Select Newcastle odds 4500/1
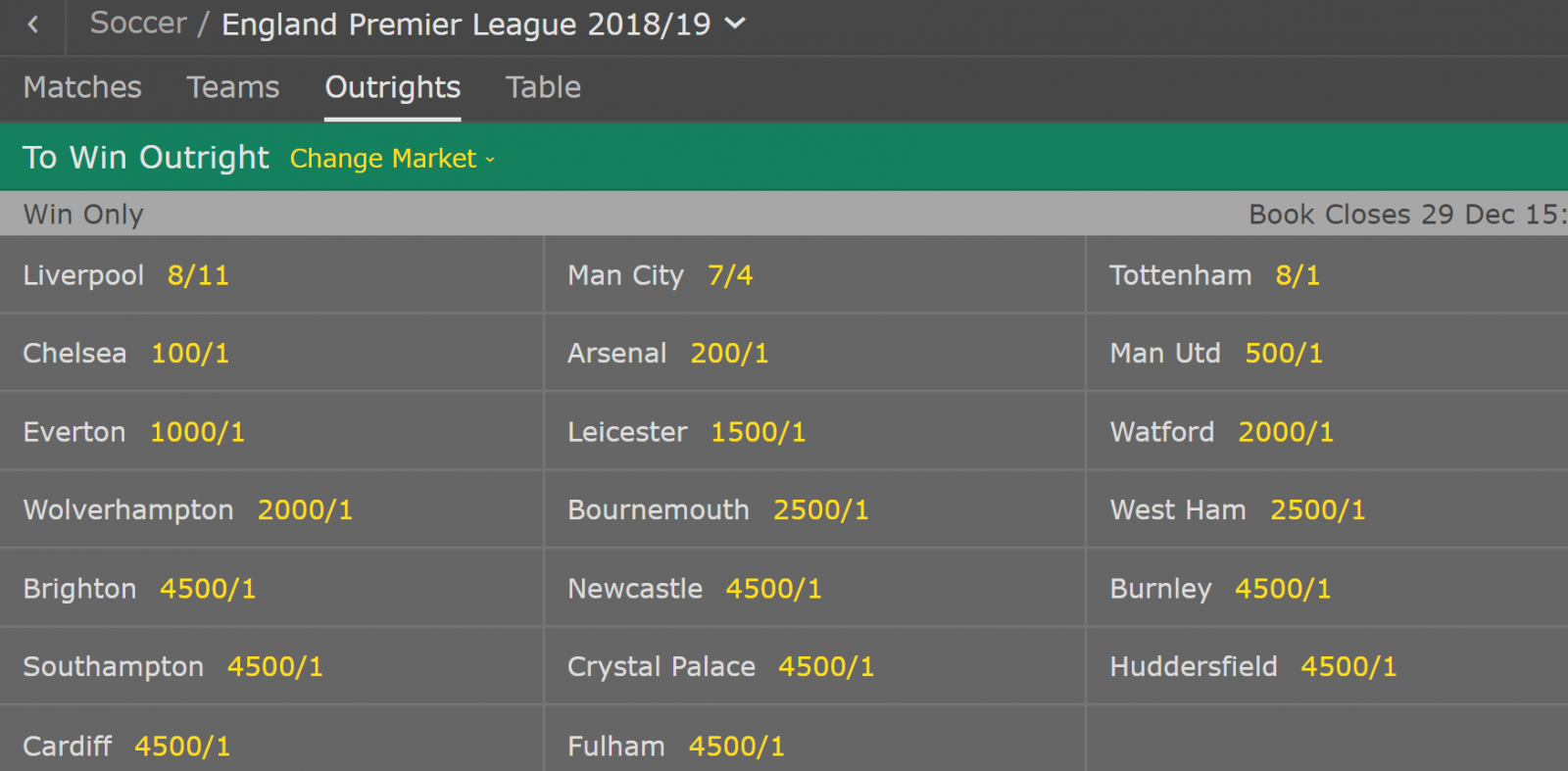The height and width of the screenshot is (771, 1568). [773, 589]
